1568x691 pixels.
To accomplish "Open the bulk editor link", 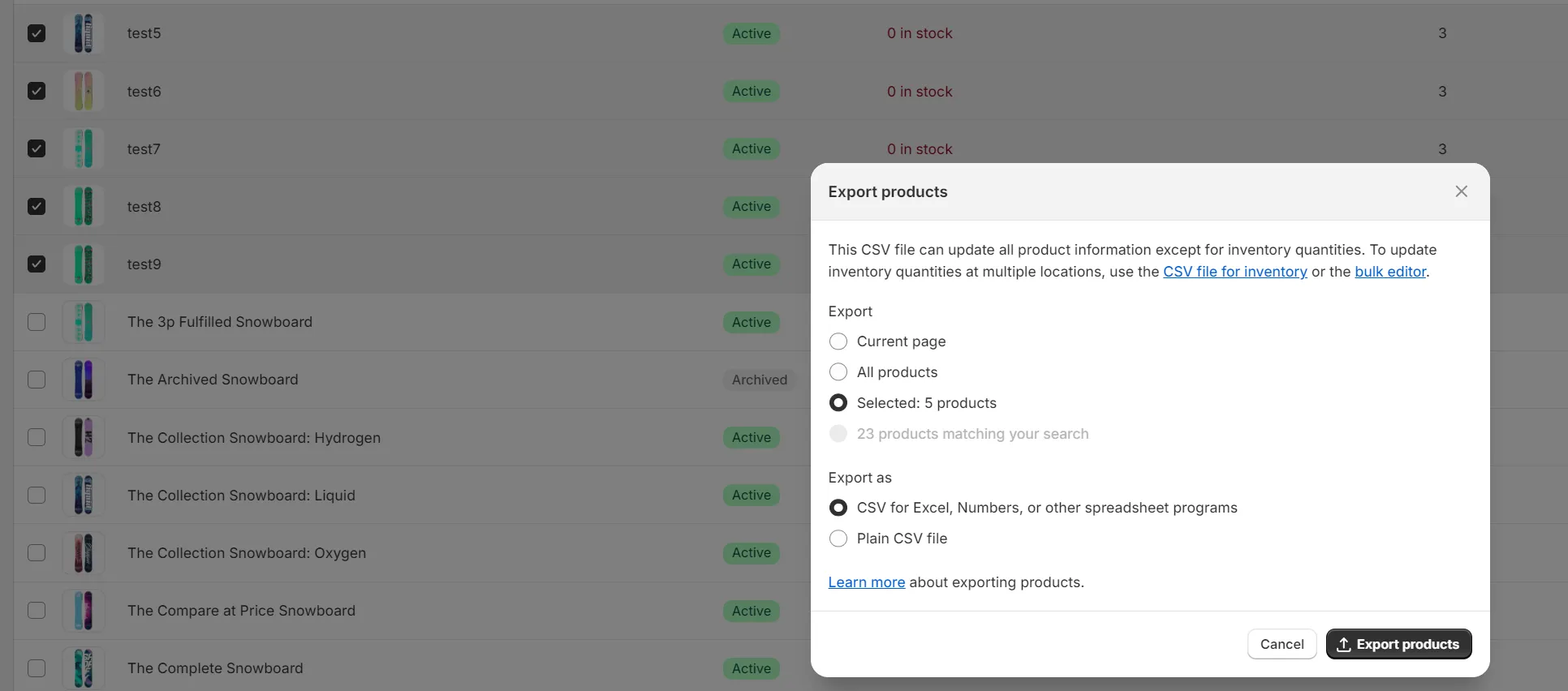I will (1389, 272).
